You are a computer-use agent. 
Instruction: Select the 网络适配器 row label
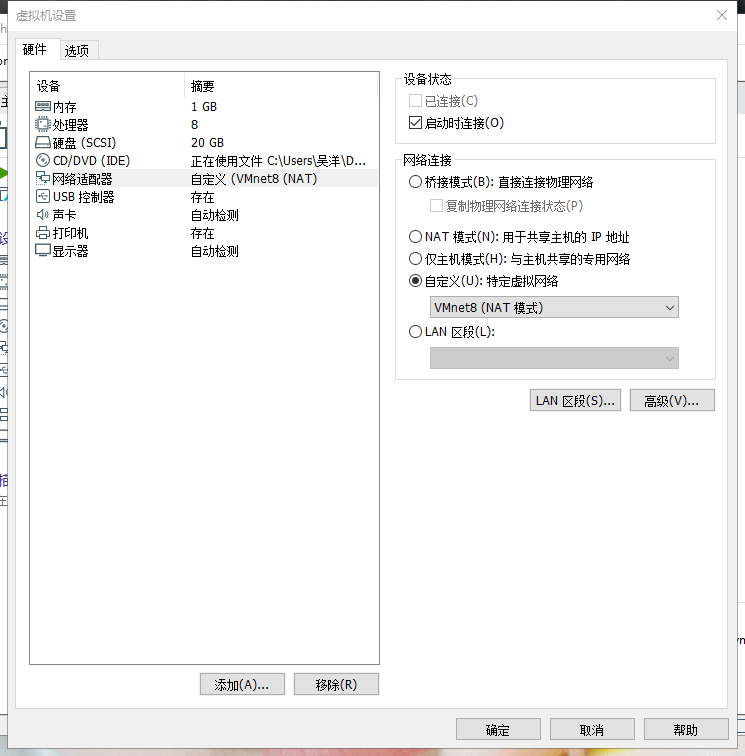pyautogui.click(x=82, y=179)
